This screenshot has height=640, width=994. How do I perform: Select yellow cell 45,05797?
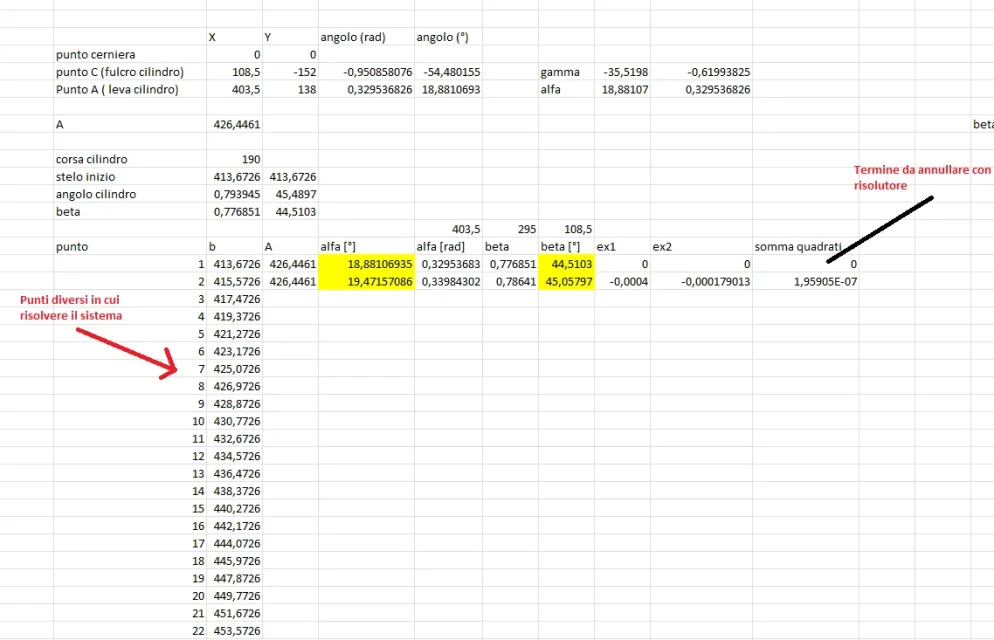click(x=566, y=282)
